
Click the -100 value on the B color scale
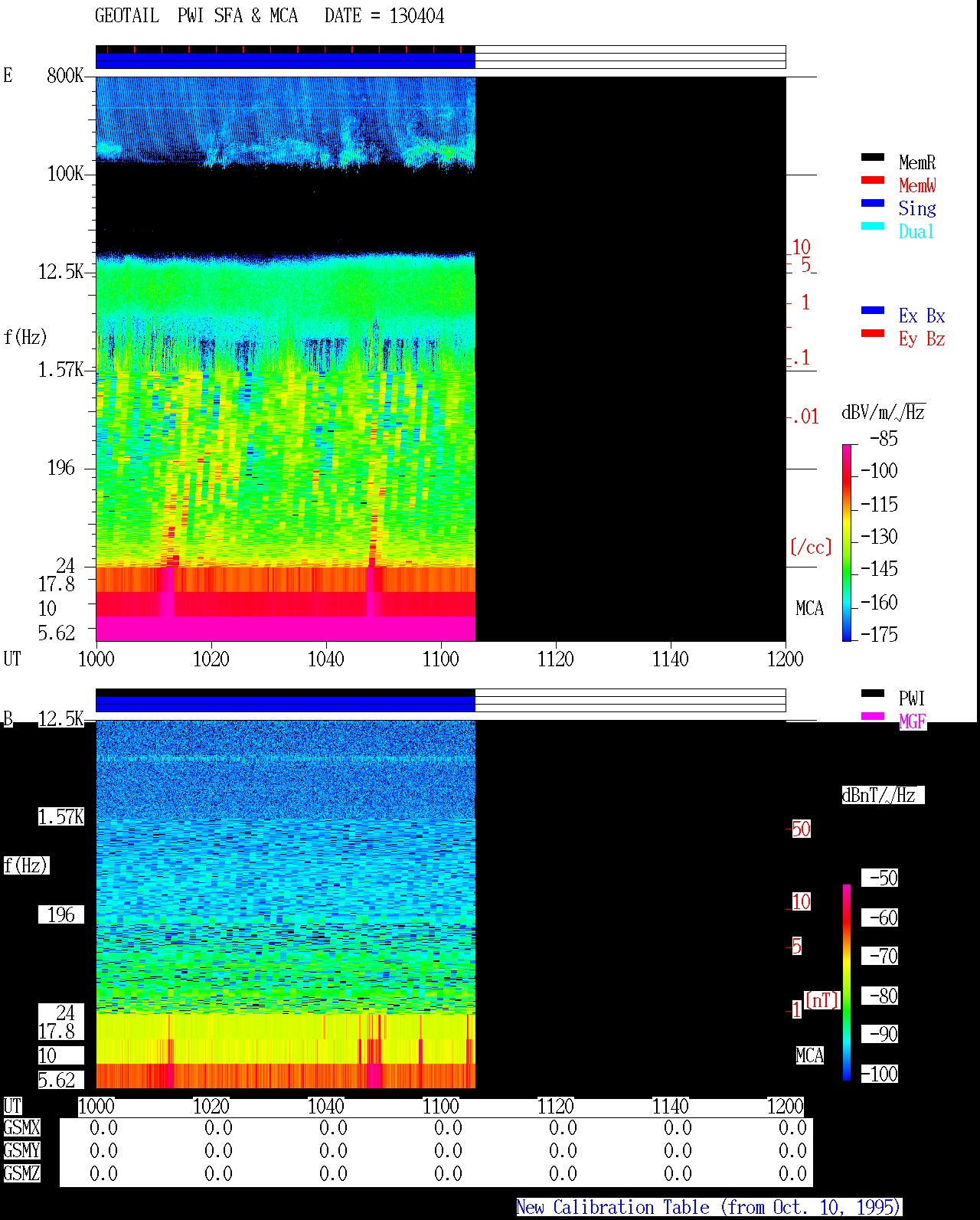tap(879, 1074)
